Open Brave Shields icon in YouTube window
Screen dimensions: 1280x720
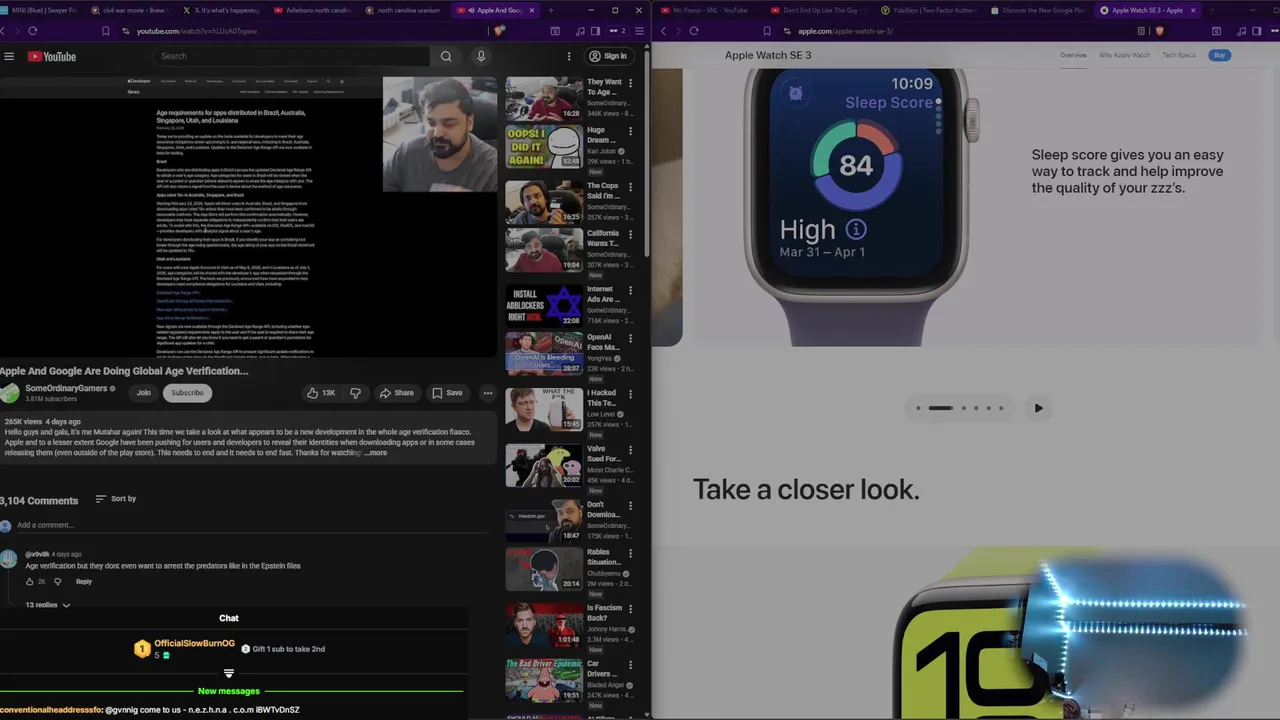click(499, 31)
